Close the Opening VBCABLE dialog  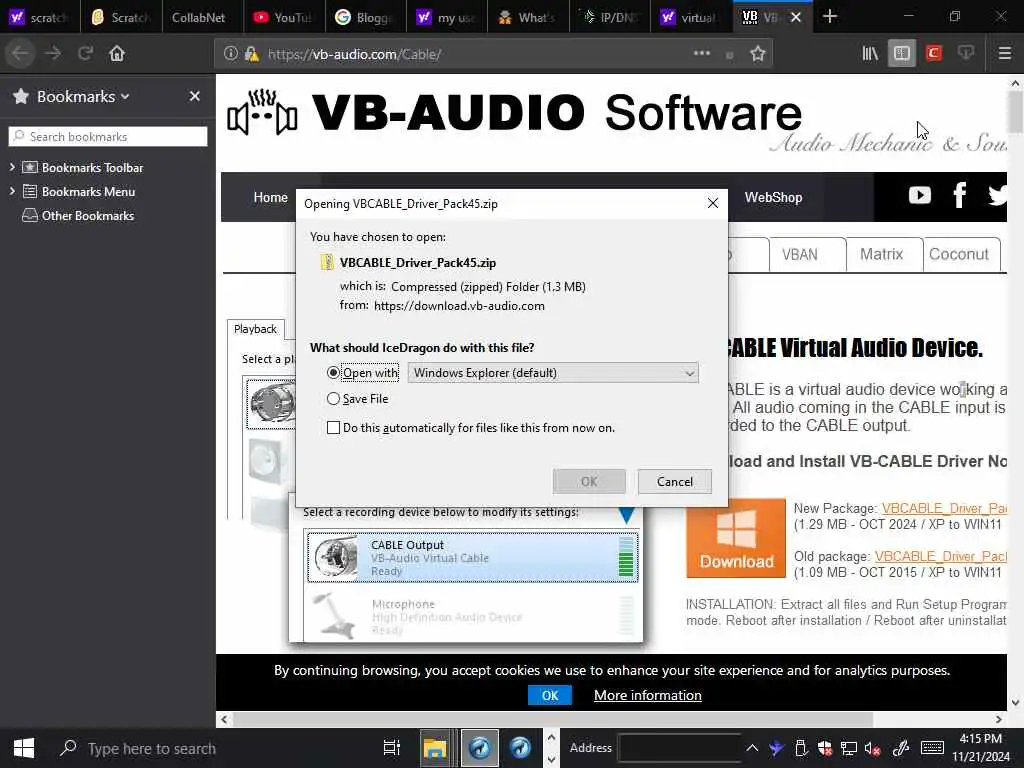coord(712,204)
